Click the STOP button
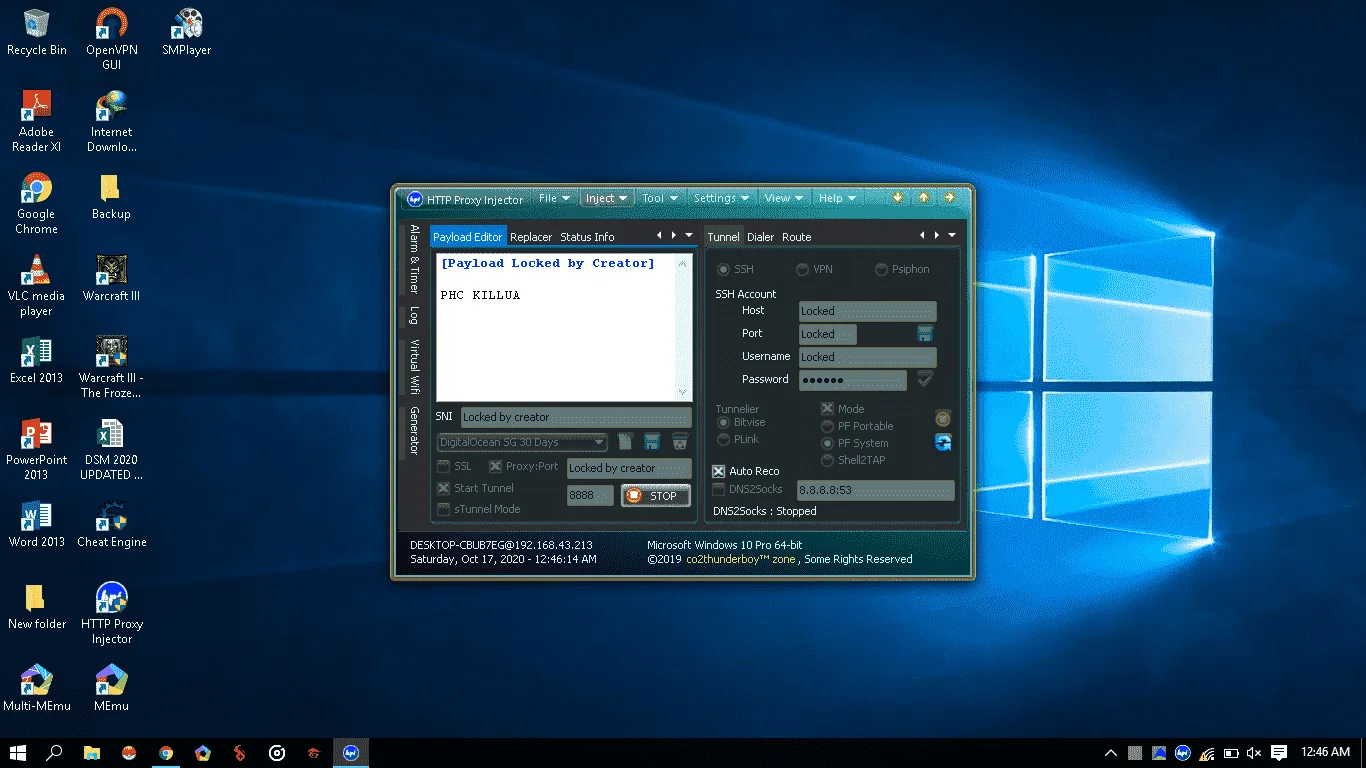This screenshot has height=768, width=1366. (x=656, y=495)
